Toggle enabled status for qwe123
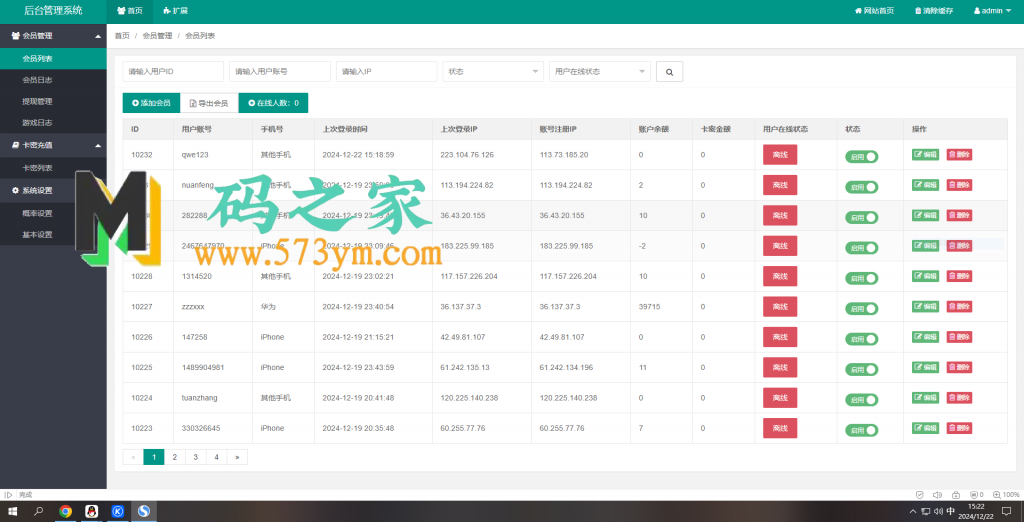Screen dimensions: 1024x522 [861, 157]
